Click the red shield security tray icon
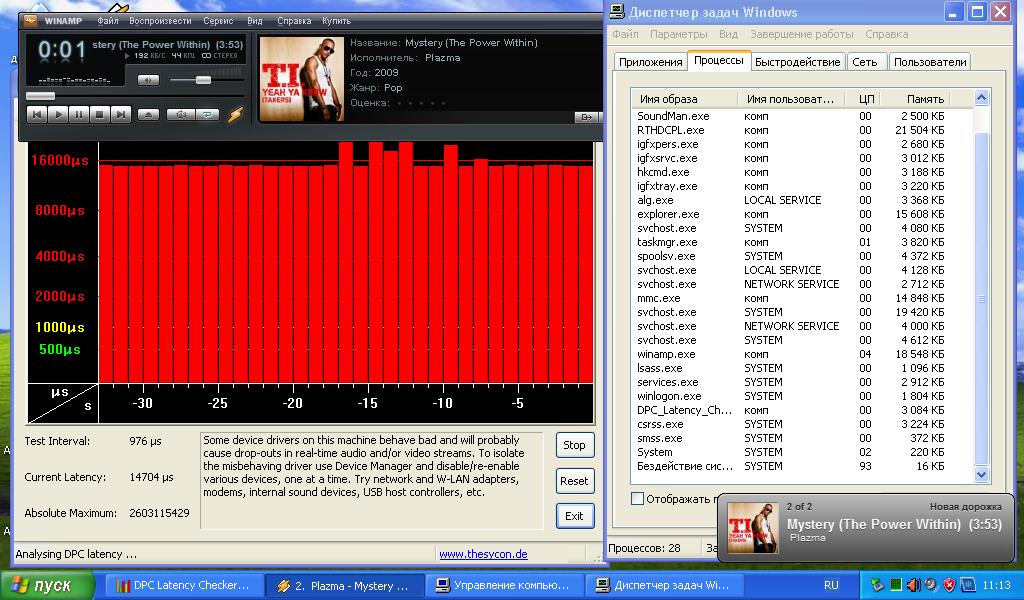This screenshot has height=600, width=1024. tap(950, 585)
